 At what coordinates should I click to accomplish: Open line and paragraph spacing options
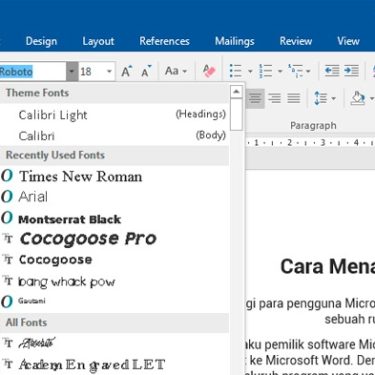tap(324, 98)
